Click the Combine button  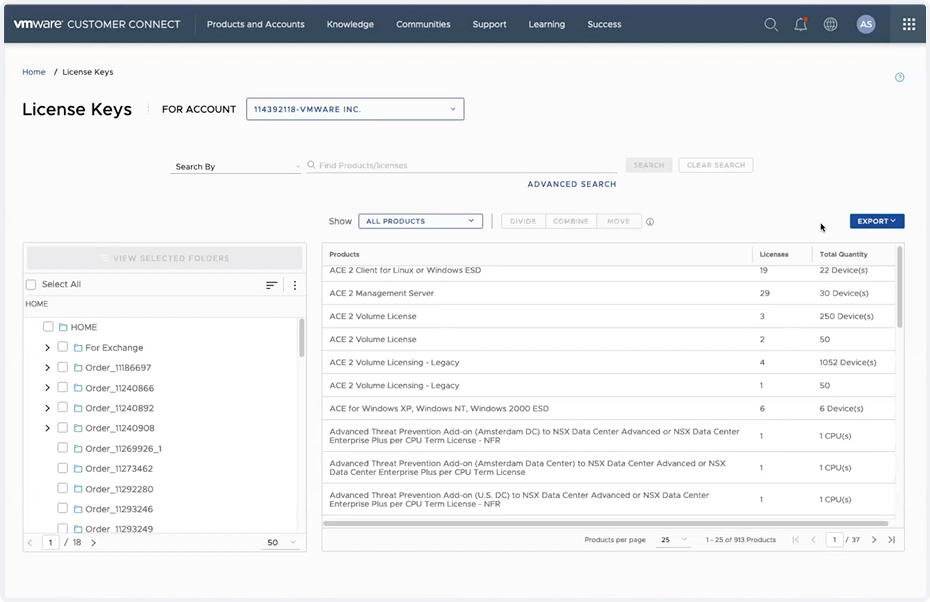coord(571,221)
